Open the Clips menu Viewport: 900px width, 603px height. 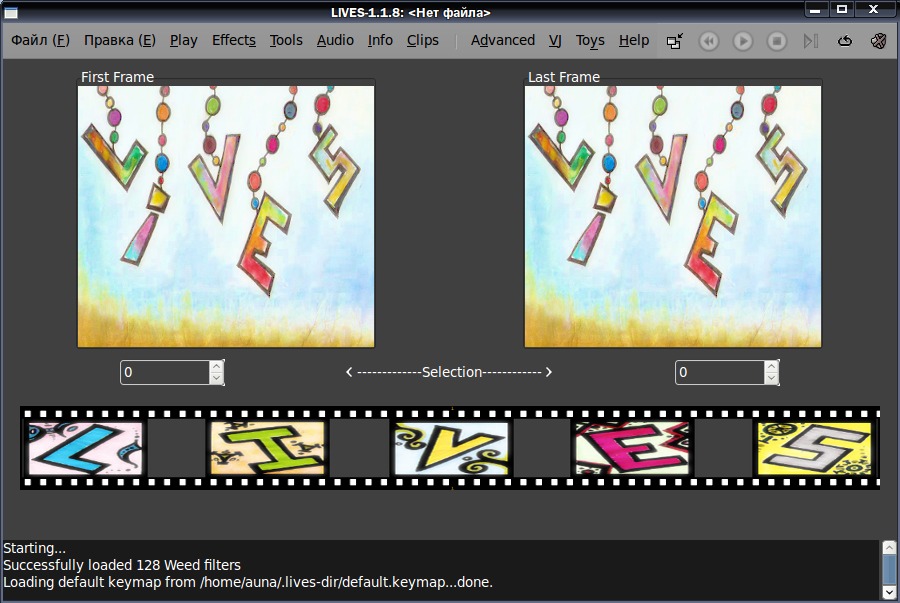pyautogui.click(x=422, y=40)
